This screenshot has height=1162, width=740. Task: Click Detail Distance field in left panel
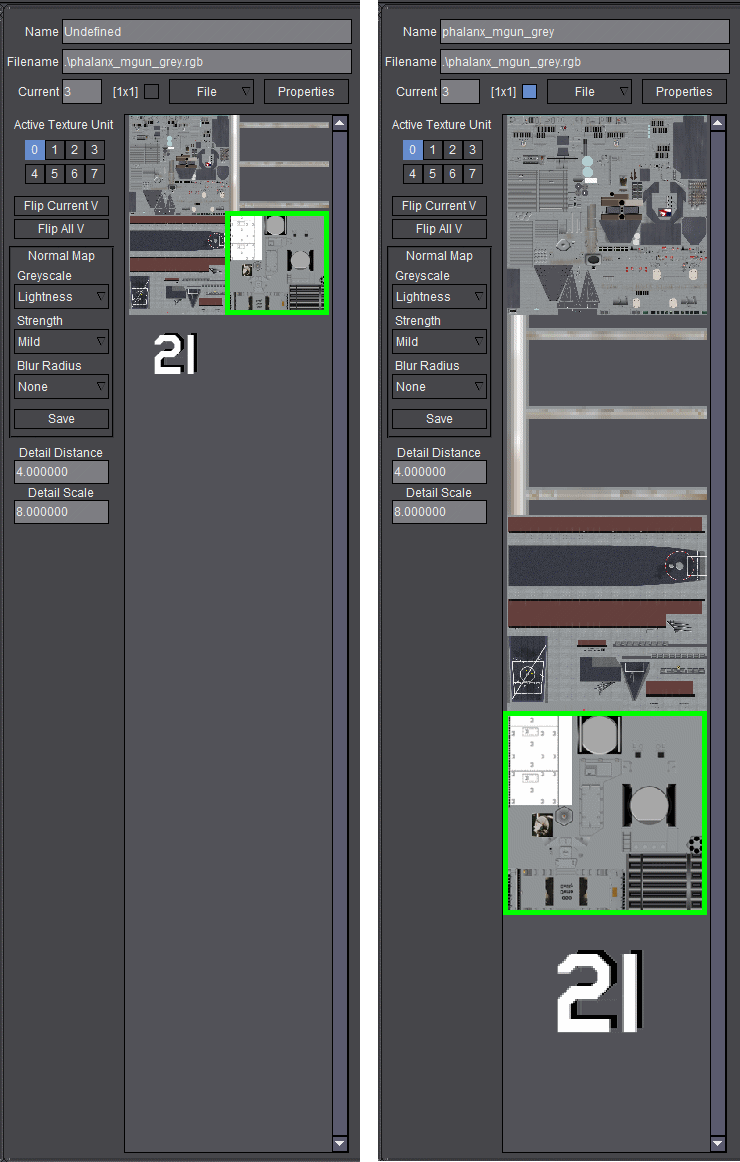coord(61,472)
